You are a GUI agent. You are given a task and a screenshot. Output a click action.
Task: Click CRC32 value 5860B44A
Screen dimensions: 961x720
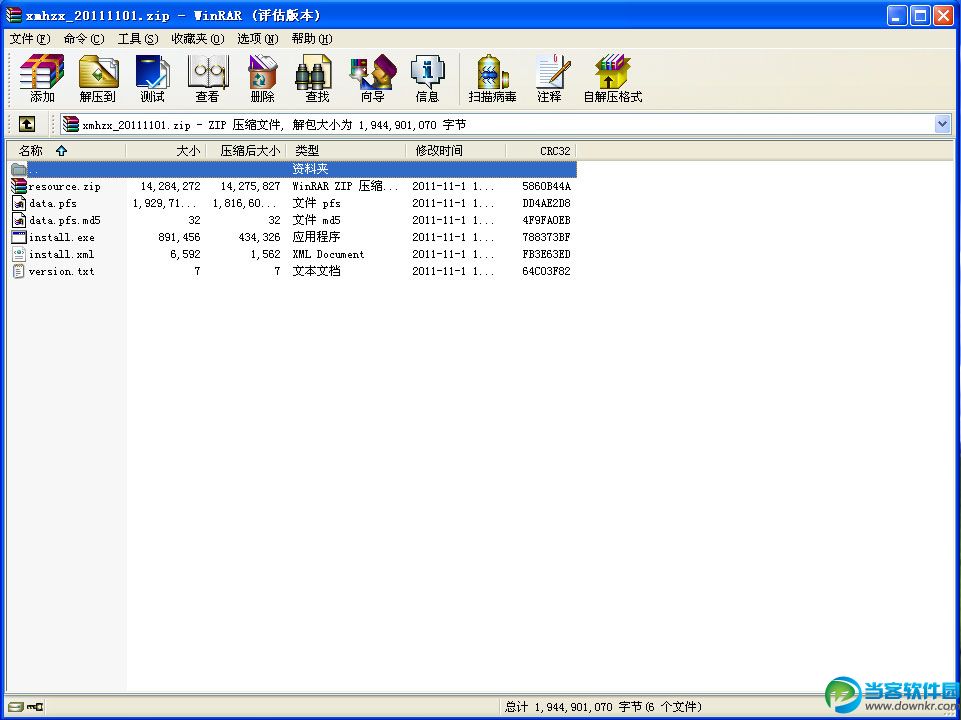(x=546, y=186)
